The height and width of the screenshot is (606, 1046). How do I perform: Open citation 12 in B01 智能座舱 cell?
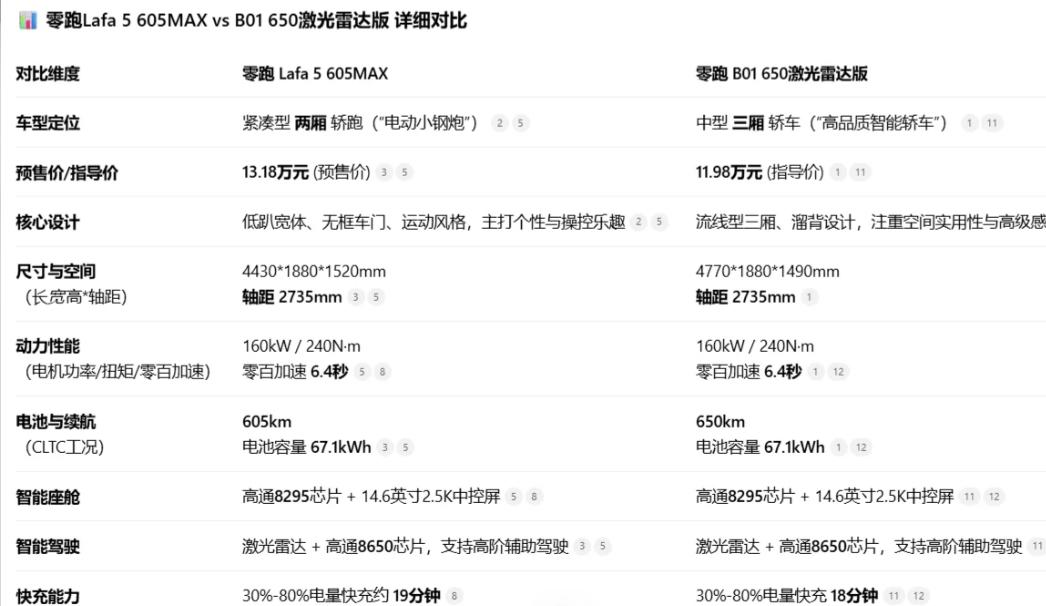coord(994,497)
